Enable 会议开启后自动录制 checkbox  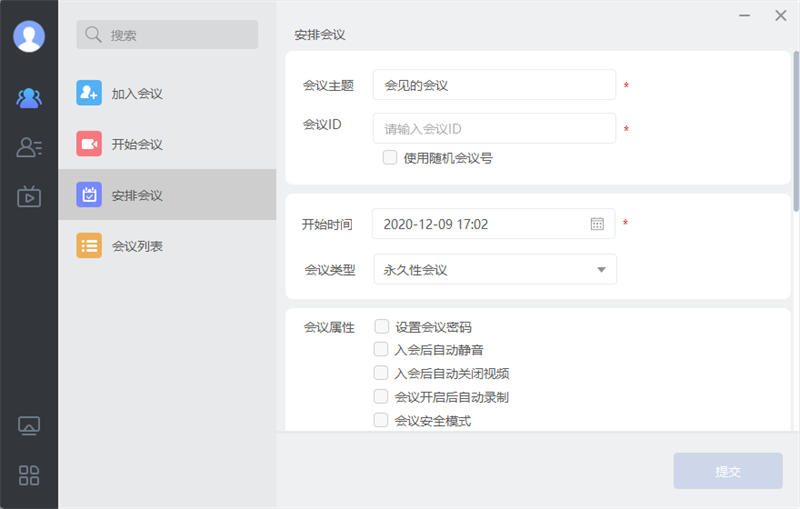(x=381, y=397)
